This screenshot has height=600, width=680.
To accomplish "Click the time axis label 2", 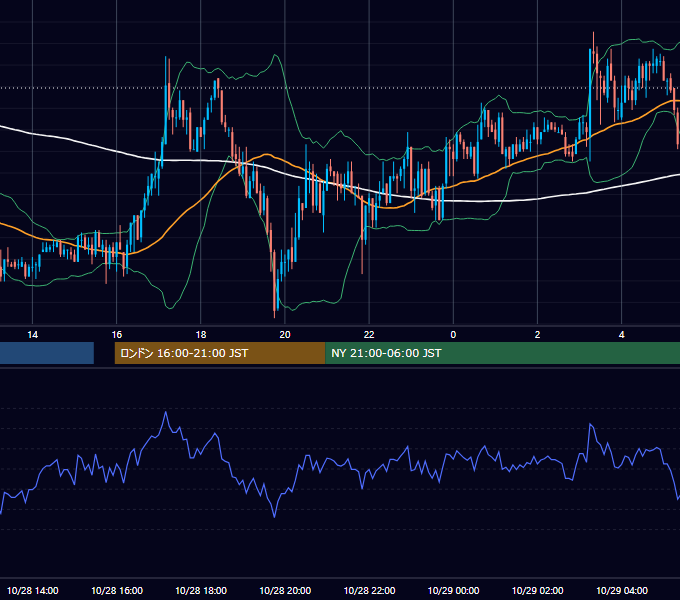I will (537, 335).
